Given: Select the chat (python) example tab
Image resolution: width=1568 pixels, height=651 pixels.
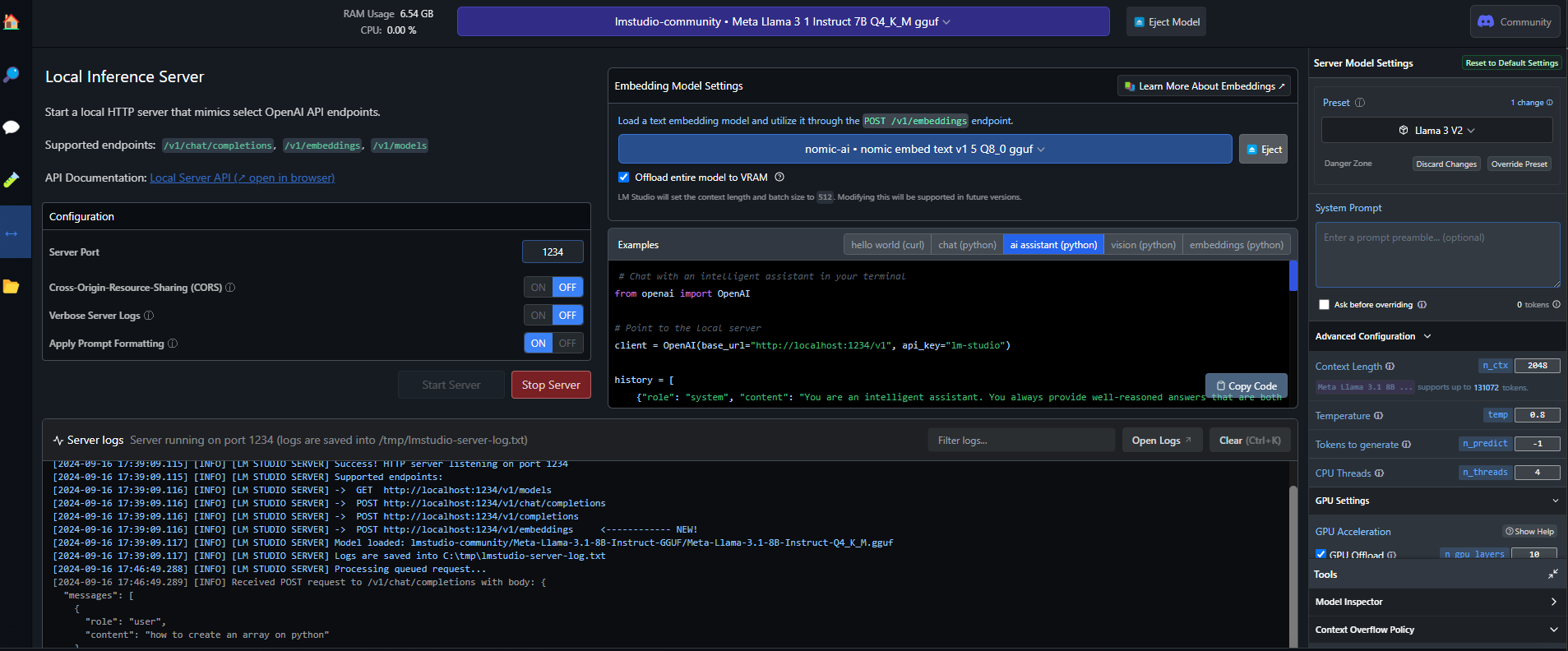Looking at the screenshot, I should pos(967,245).
